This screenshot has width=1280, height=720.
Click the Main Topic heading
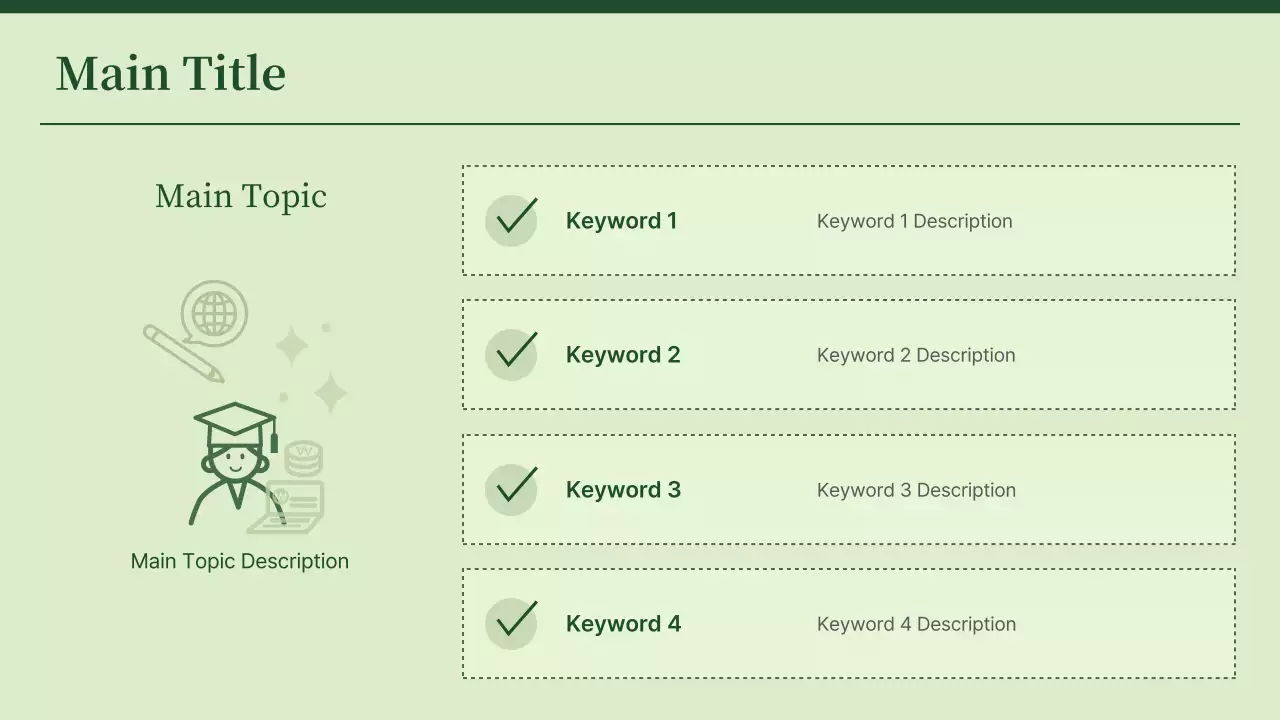point(241,196)
